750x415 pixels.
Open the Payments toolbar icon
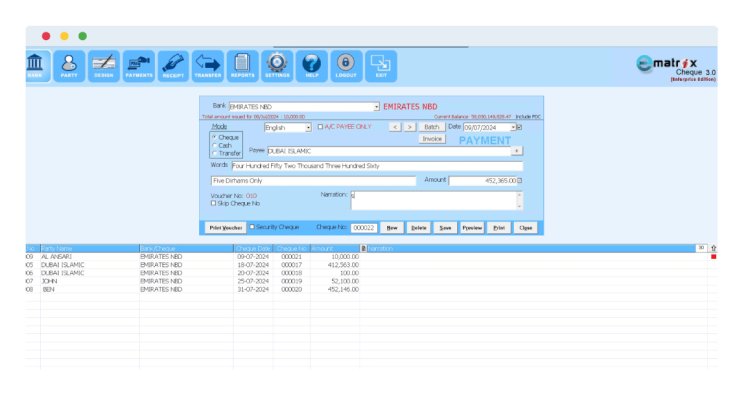(x=139, y=66)
